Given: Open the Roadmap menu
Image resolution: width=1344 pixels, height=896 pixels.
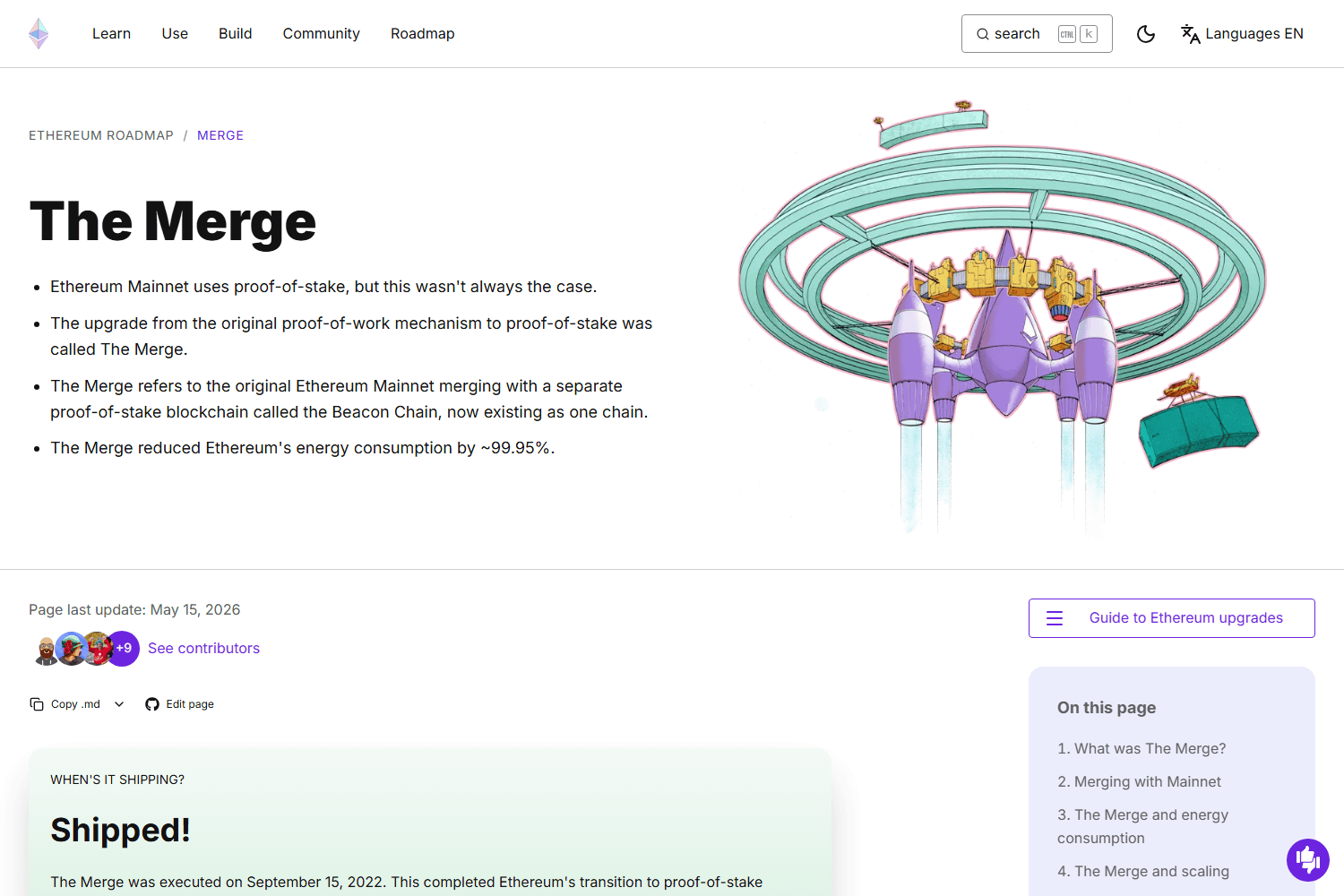Looking at the screenshot, I should pos(422,34).
